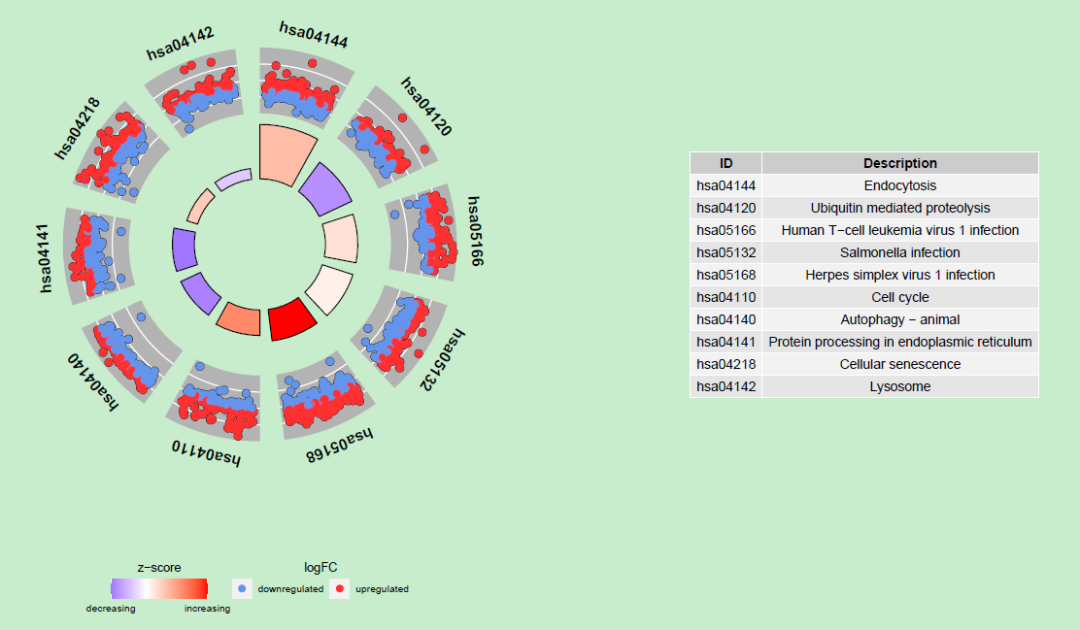1080x630 pixels.
Task: Click the blue downregulated legend dot
Action: click(240, 589)
